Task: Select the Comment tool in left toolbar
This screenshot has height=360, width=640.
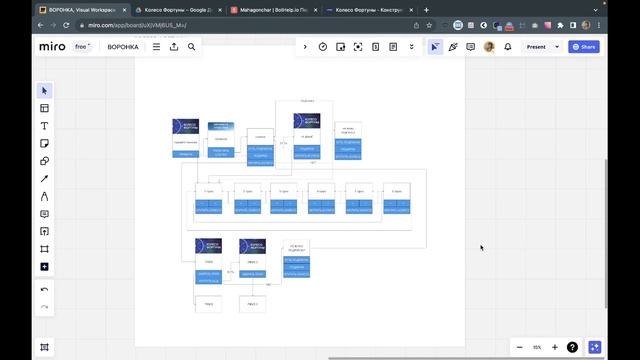Action: coord(44,214)
